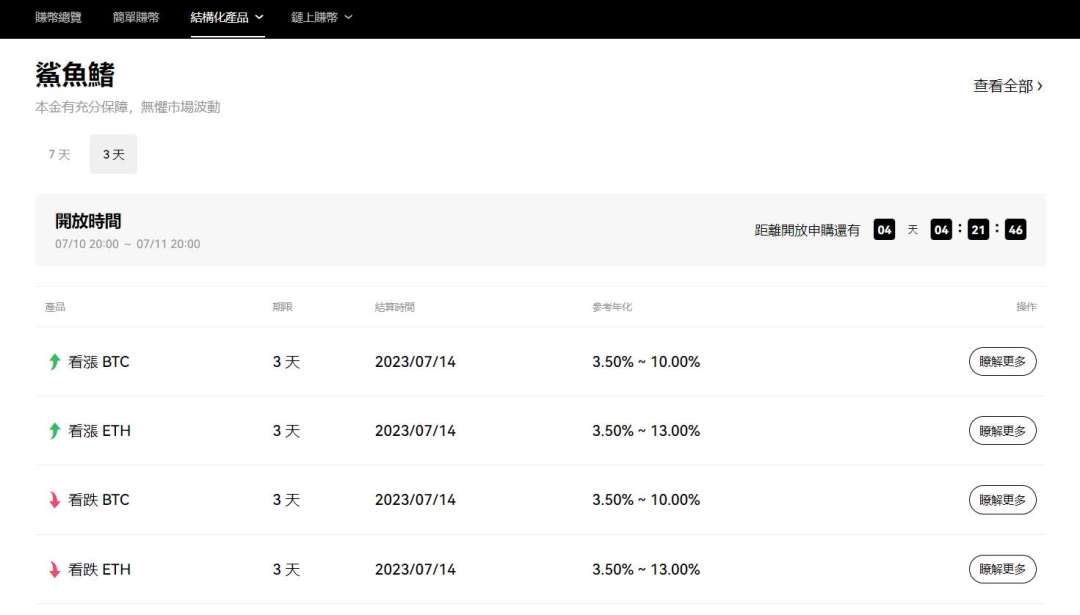This screenshot has height=615, width=1080.
Task: Click the 結算時間 column header
Action: pos(394,307)
